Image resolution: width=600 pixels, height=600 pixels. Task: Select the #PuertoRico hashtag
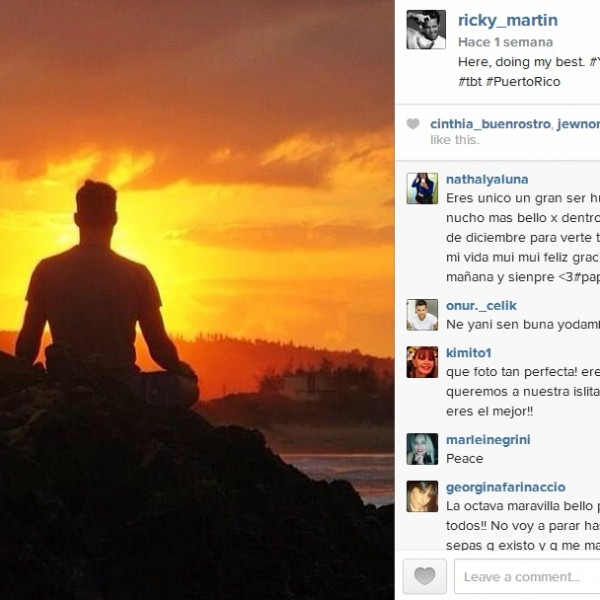523,82
